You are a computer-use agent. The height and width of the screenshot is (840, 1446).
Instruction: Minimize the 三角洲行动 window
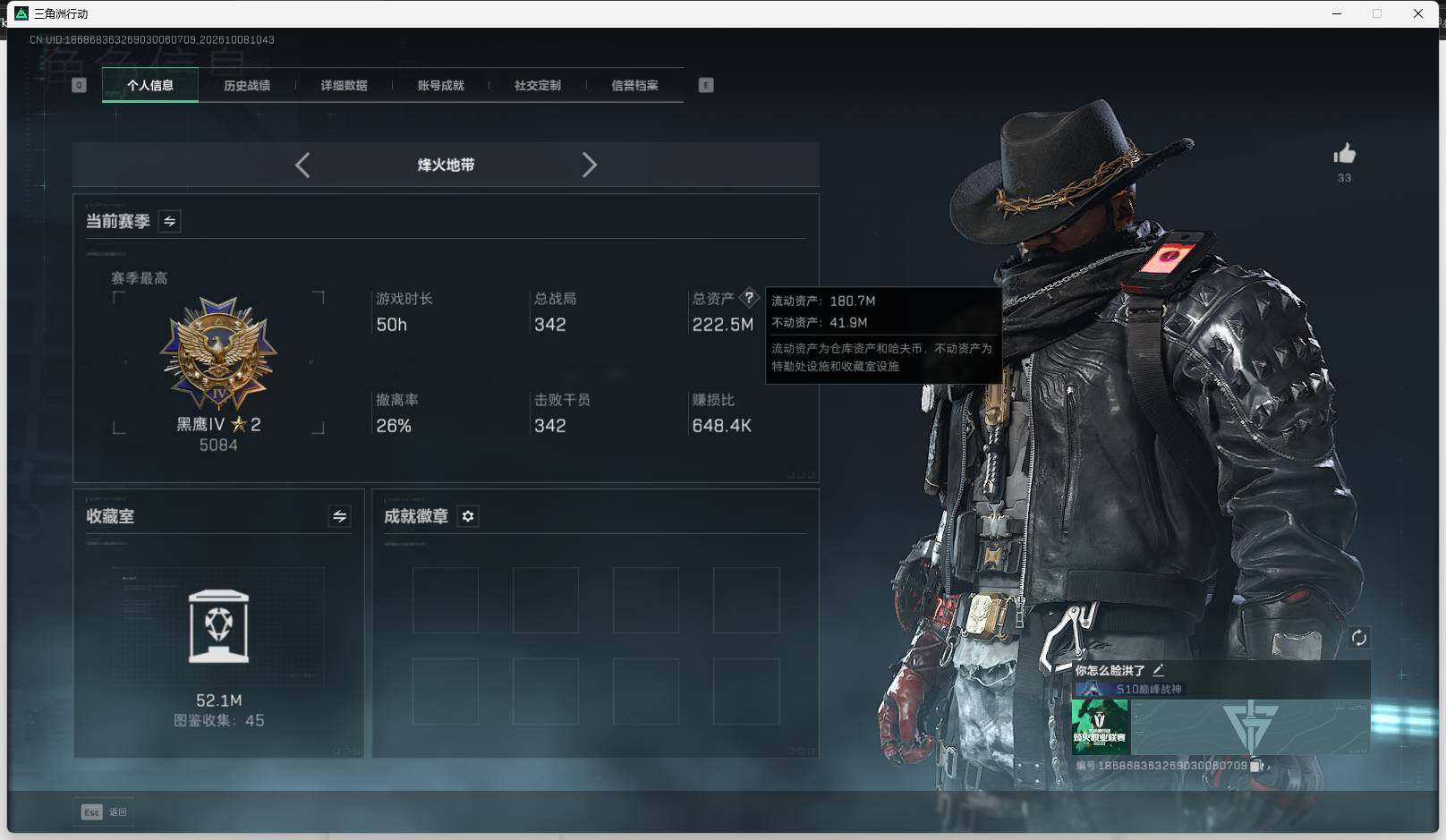click(1337, 13)
